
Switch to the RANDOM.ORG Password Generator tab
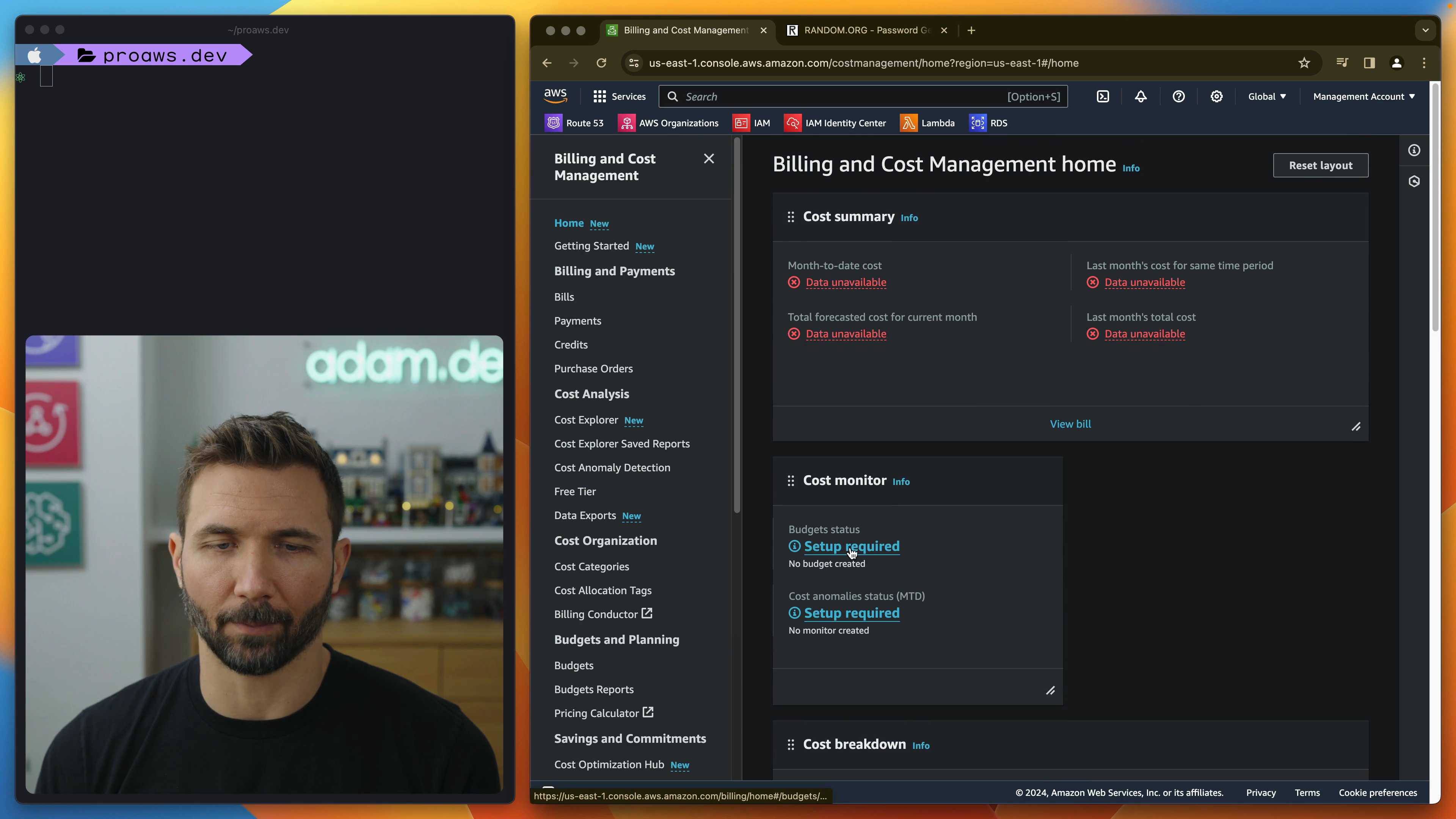coord(867,30)
